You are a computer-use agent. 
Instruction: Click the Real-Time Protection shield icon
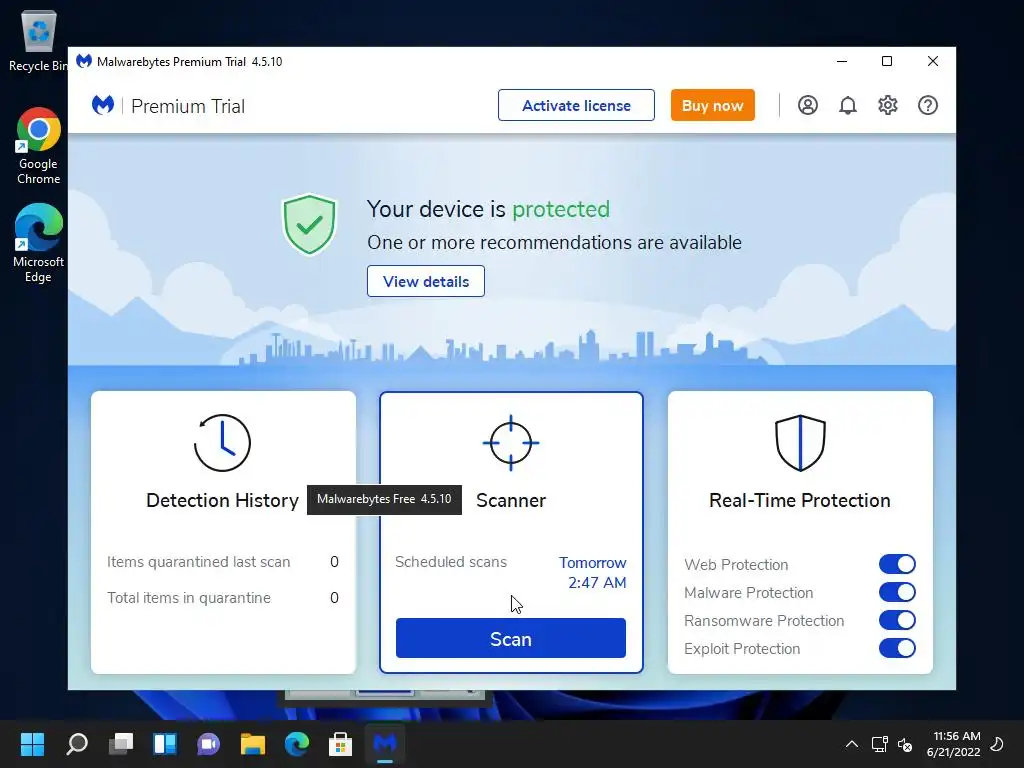click(x=800, y=443)
